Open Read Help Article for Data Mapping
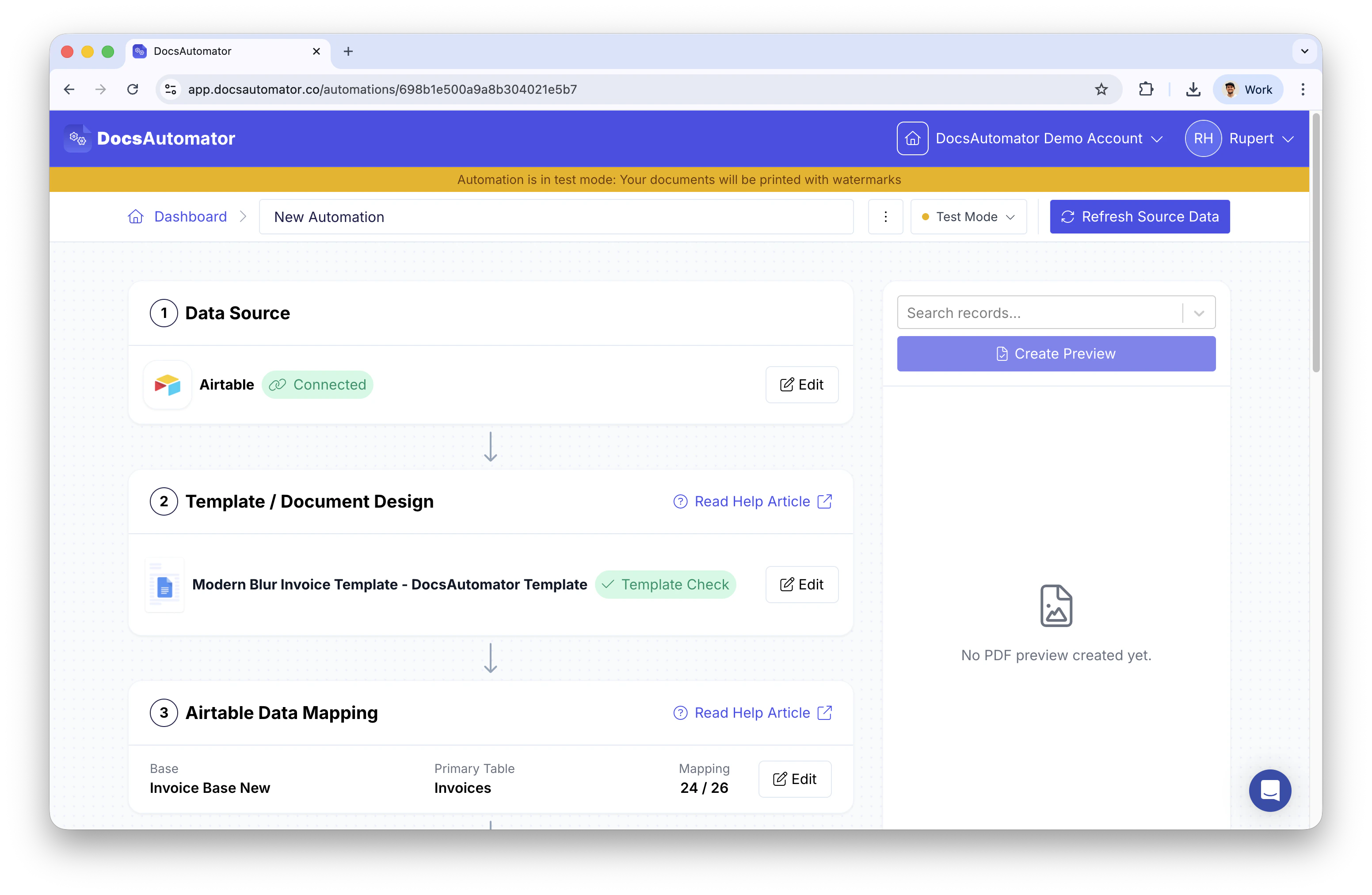The image size is (1372, 895). click(752, 713)
